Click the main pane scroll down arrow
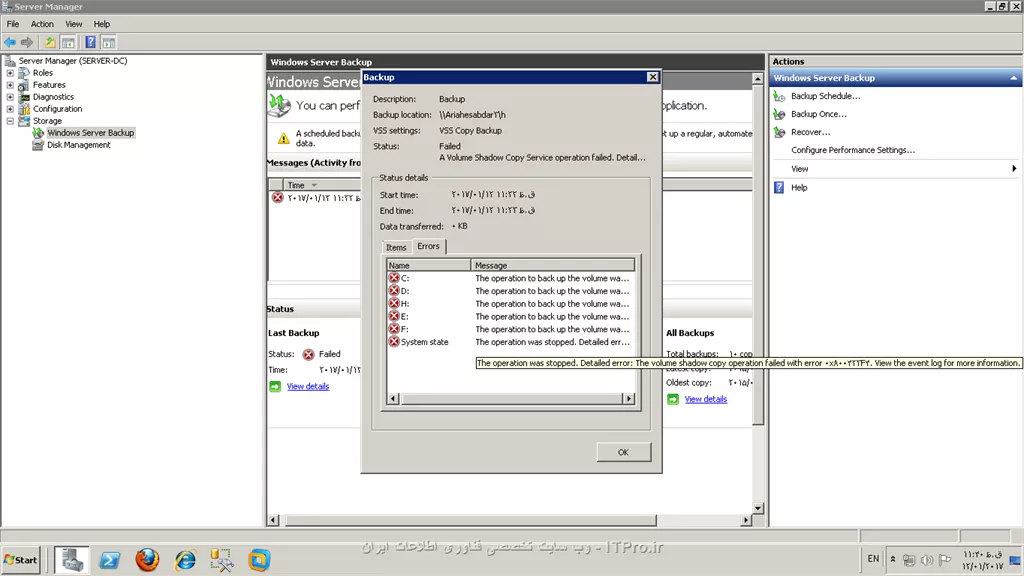The image size is (1024, 576). [758, 508]
